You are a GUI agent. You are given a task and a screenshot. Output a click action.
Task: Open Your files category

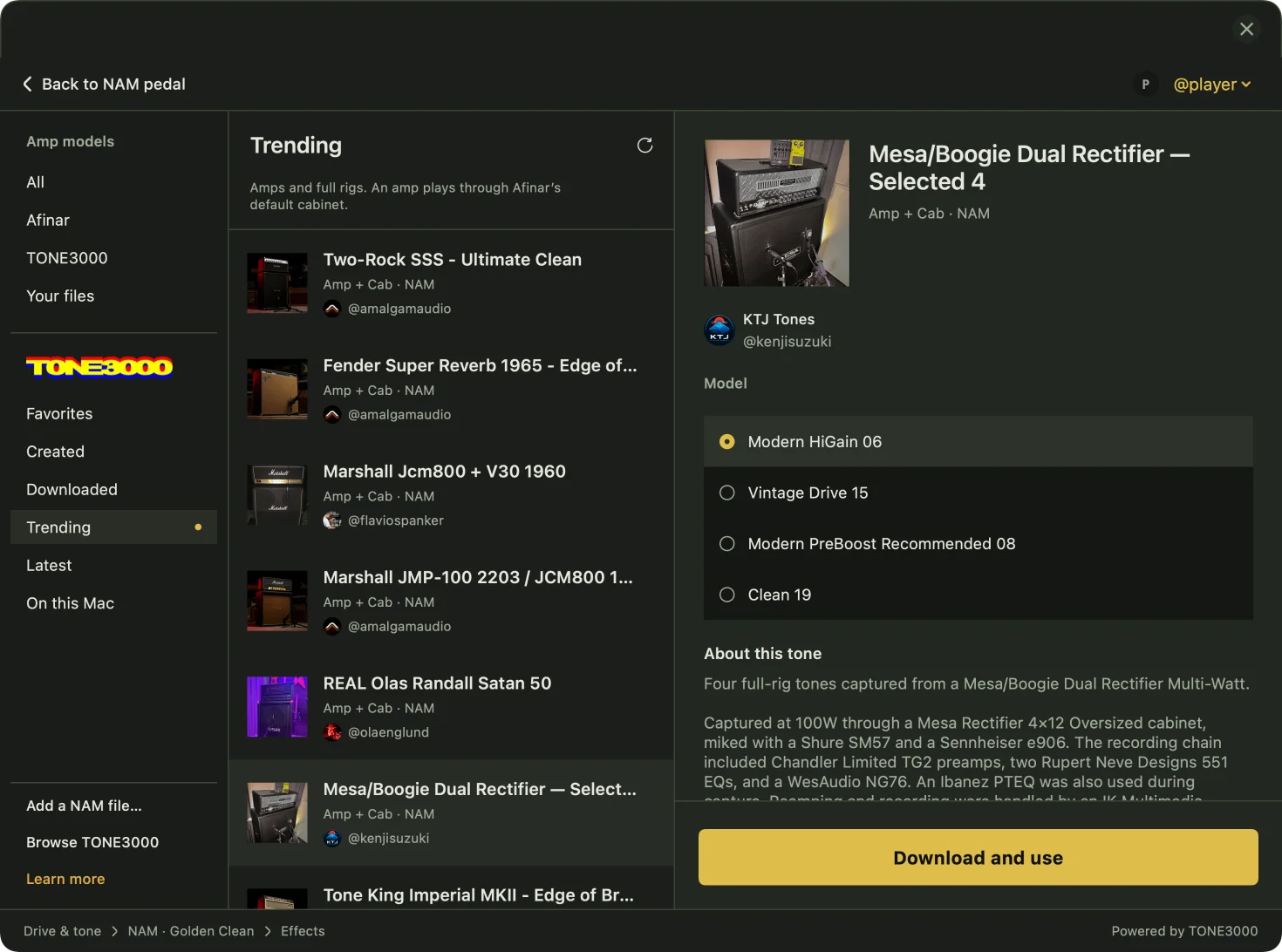pos(113,296)
